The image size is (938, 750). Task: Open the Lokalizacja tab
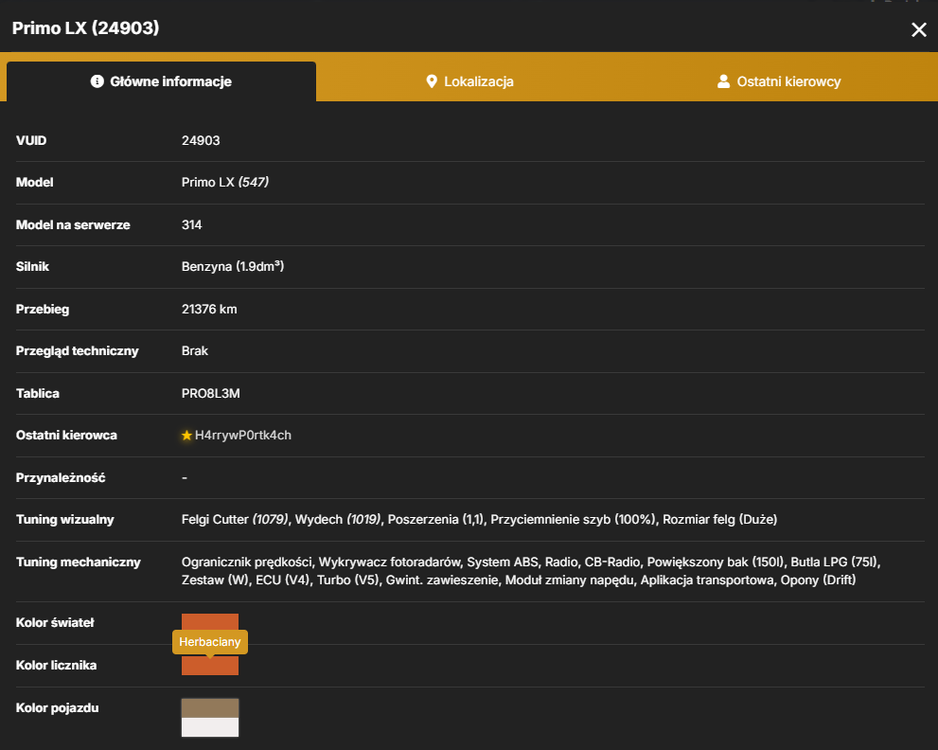[x=470, y=81]
